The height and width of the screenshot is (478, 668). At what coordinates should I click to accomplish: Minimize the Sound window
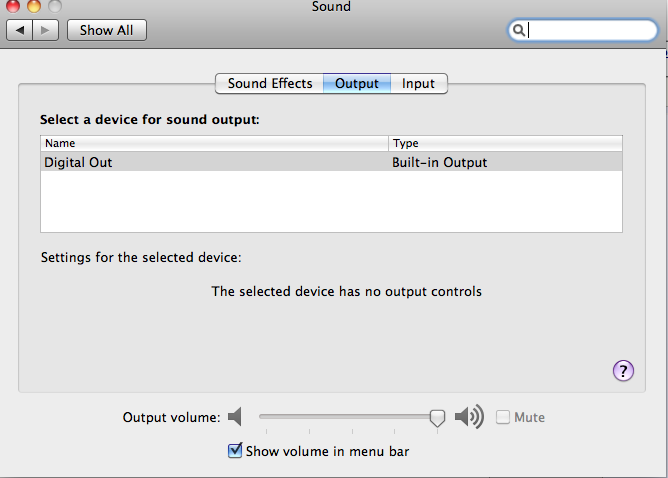pos(33,6)
